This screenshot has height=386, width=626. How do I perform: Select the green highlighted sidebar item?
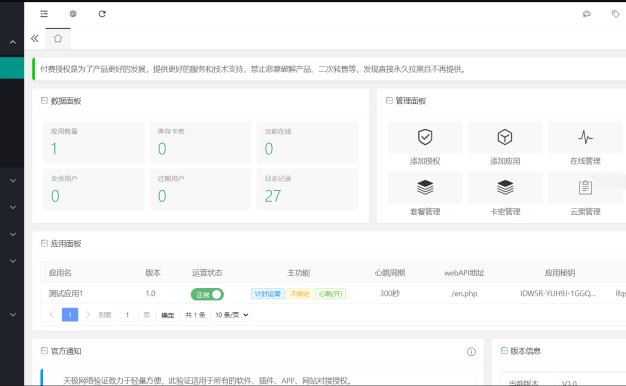point(12,68)
